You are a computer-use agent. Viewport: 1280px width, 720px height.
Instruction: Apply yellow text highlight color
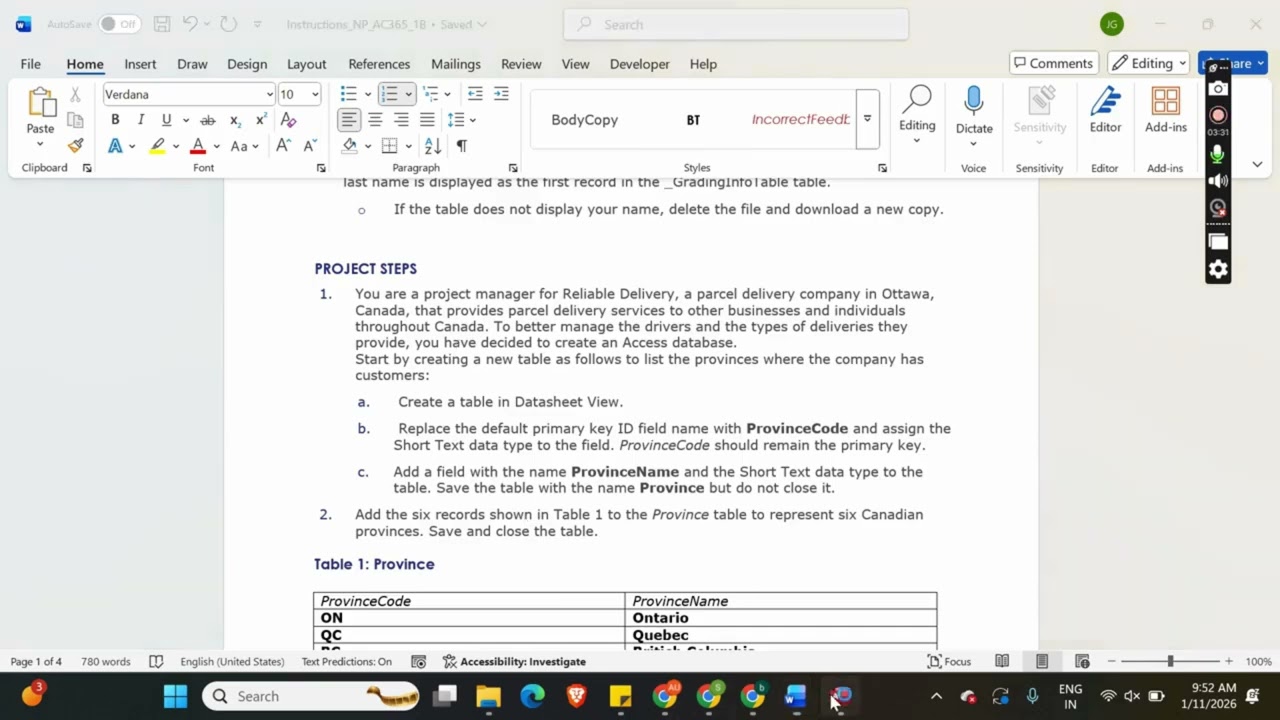tap(157, 146)
